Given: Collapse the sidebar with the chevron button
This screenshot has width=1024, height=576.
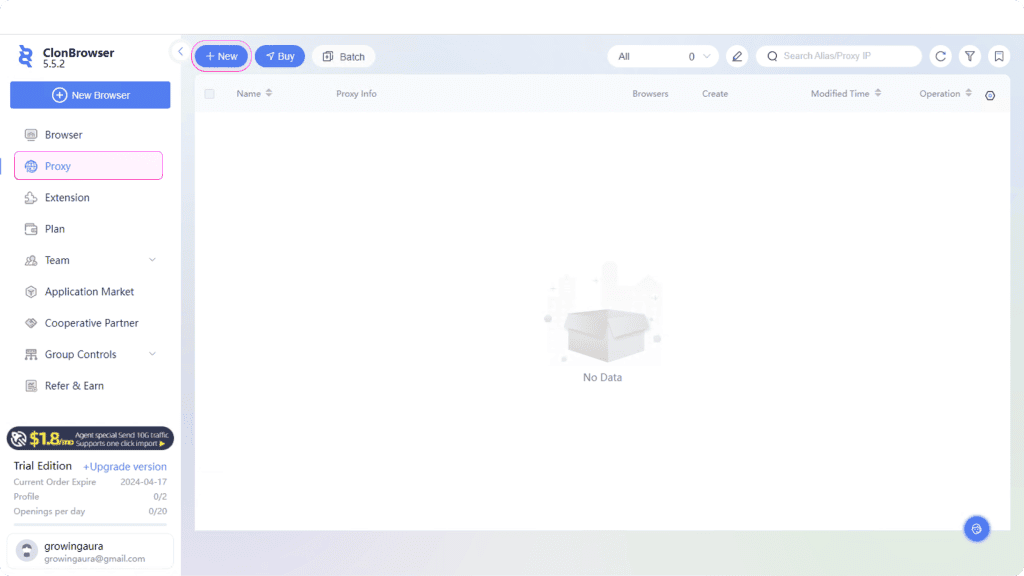Looking at the screenshot, I should [180, 51].
